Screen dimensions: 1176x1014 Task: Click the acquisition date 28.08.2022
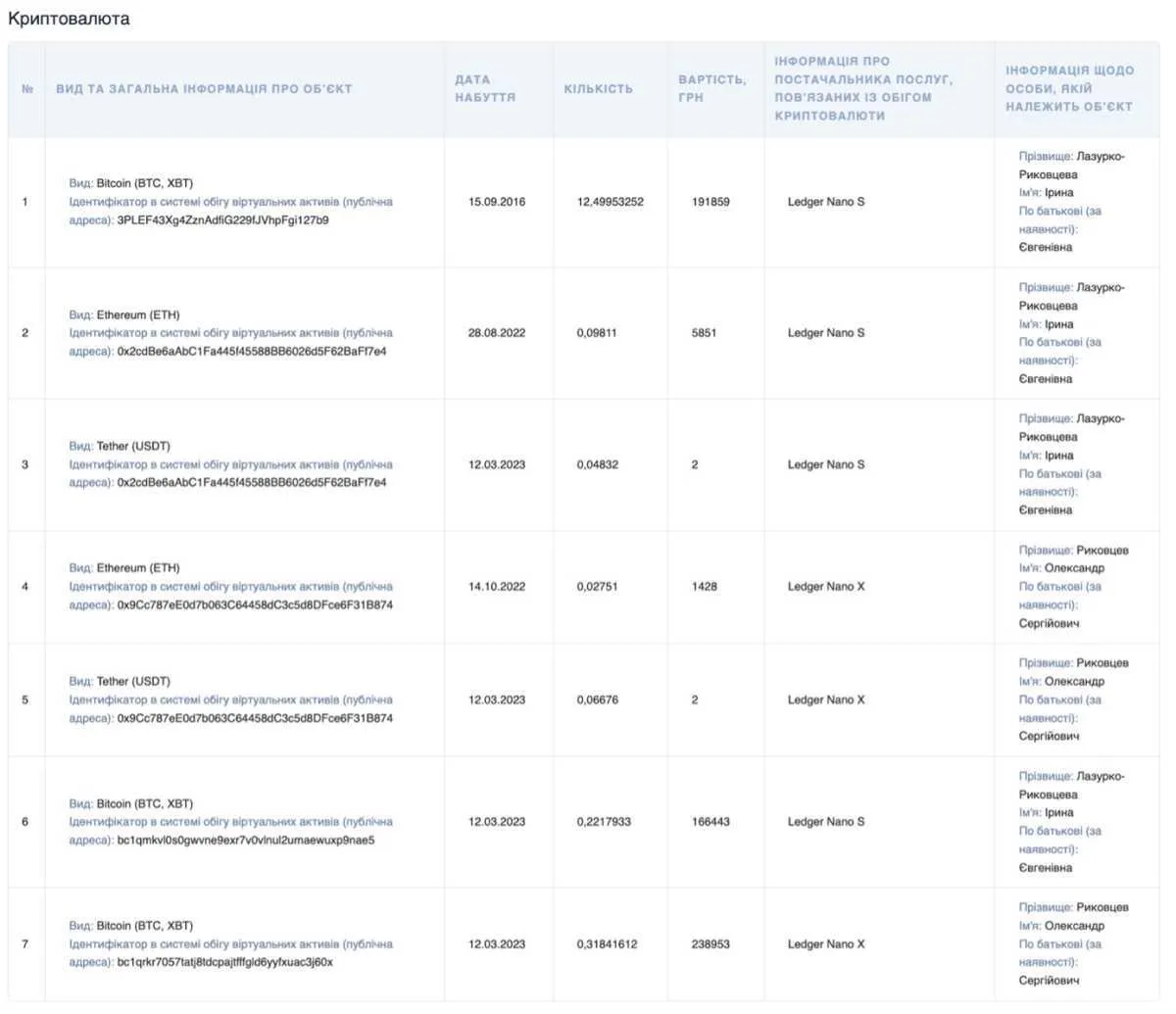coord(496,333)
